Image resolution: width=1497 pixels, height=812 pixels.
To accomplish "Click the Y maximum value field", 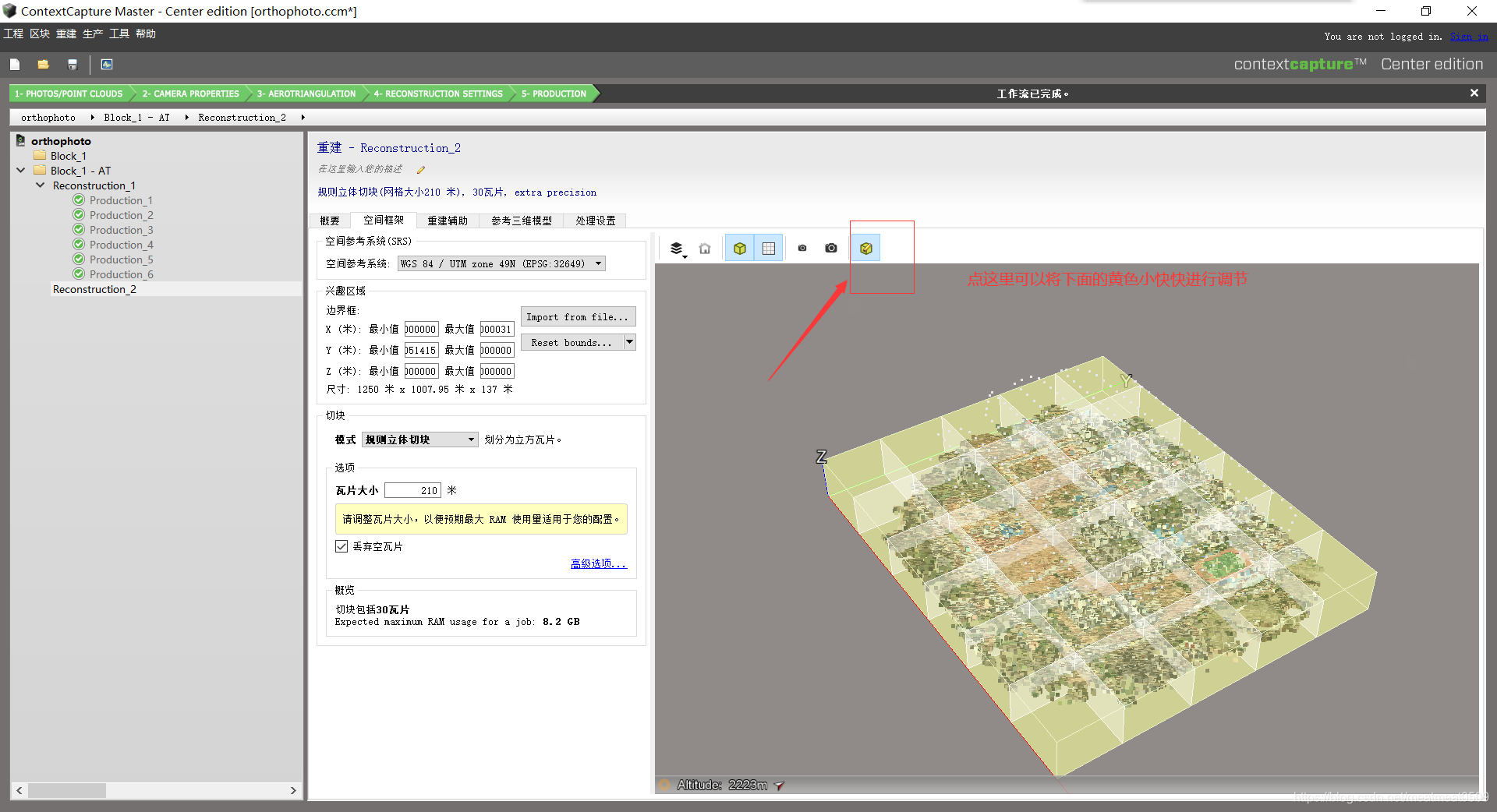I will (x=497, y=351).
